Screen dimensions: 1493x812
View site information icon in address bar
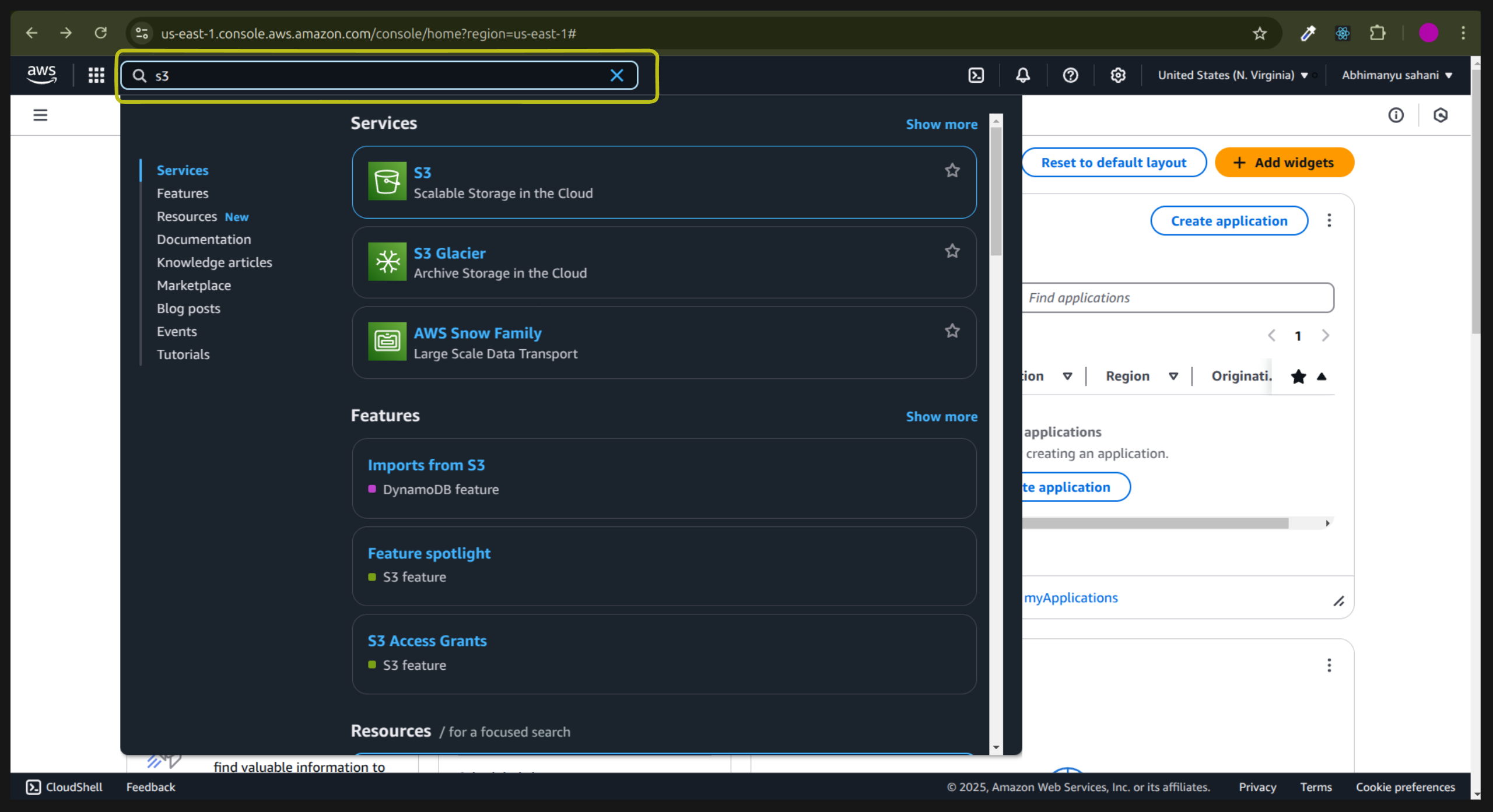click(142, 33)
